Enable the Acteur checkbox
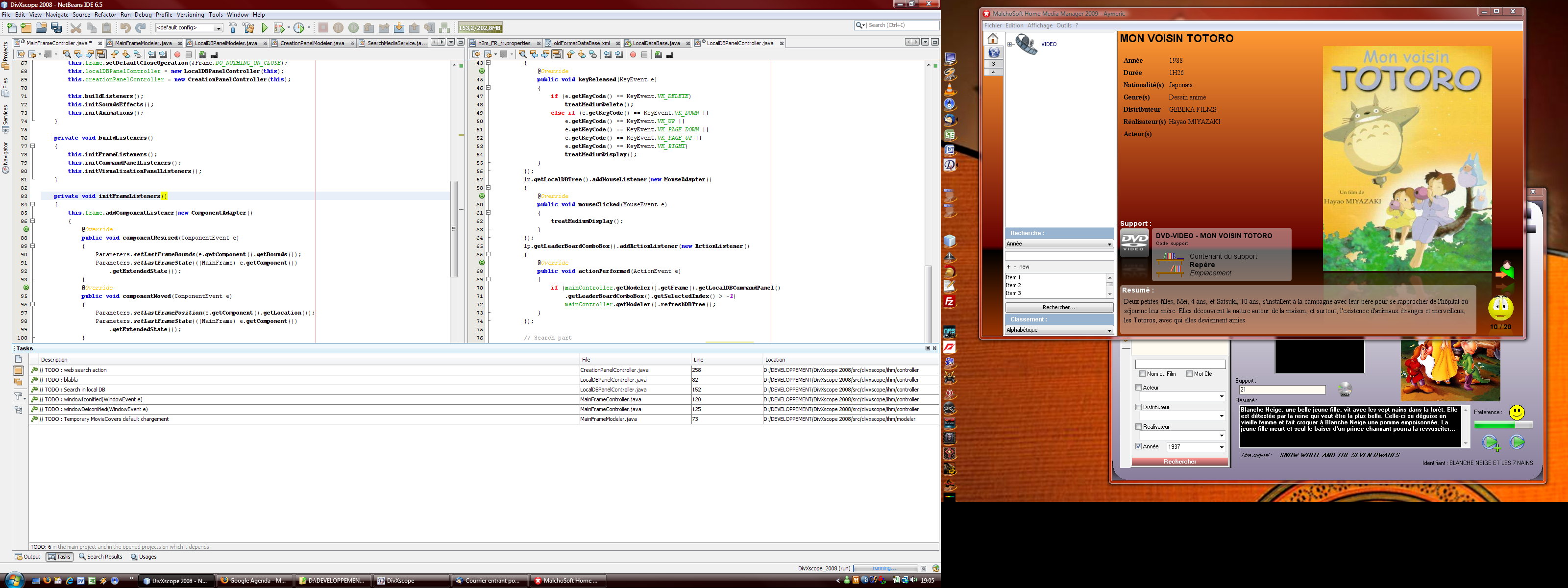1568x588 pixels. [1138, 387]
